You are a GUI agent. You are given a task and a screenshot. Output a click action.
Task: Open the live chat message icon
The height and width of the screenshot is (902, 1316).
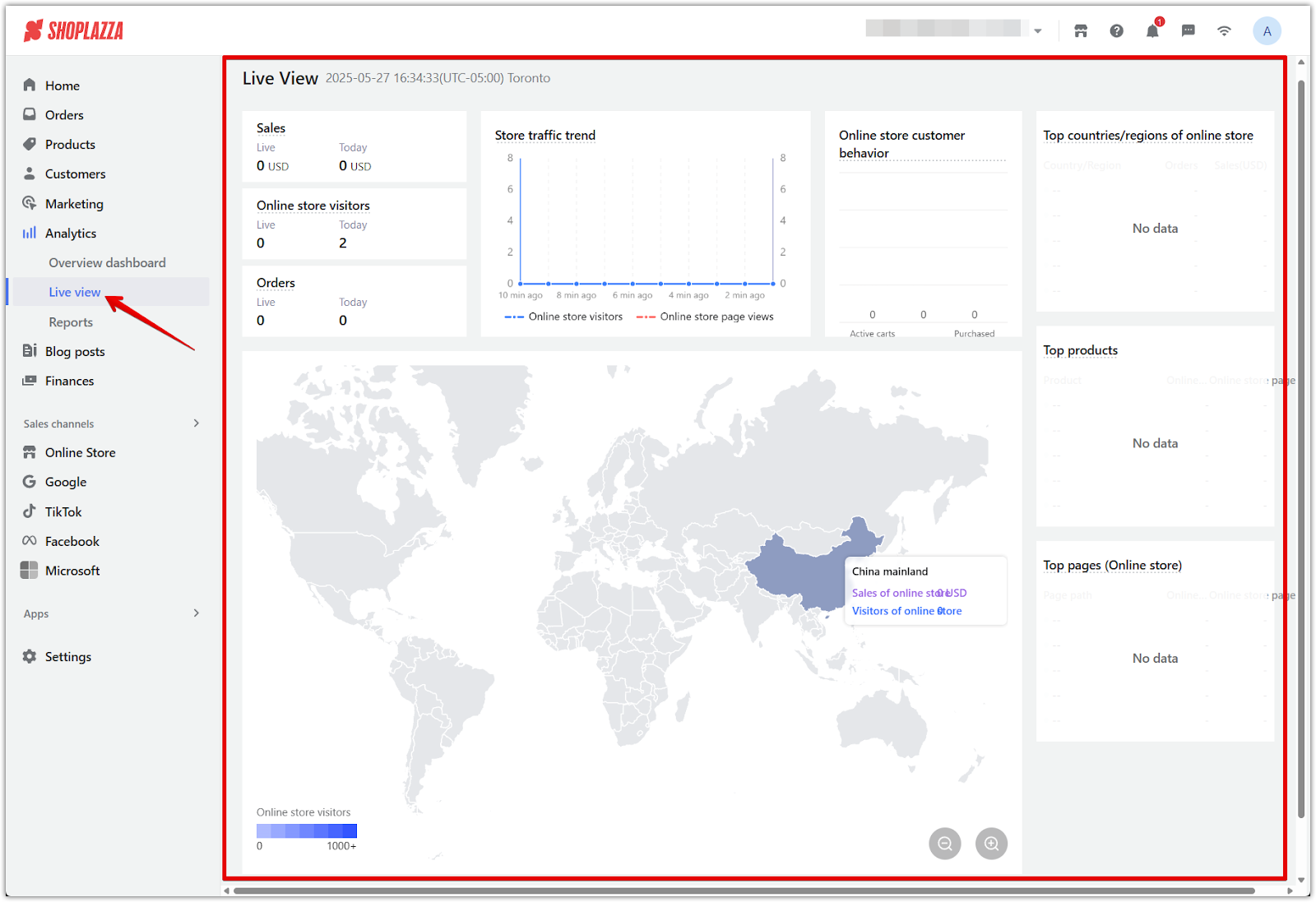point(1188,30)
